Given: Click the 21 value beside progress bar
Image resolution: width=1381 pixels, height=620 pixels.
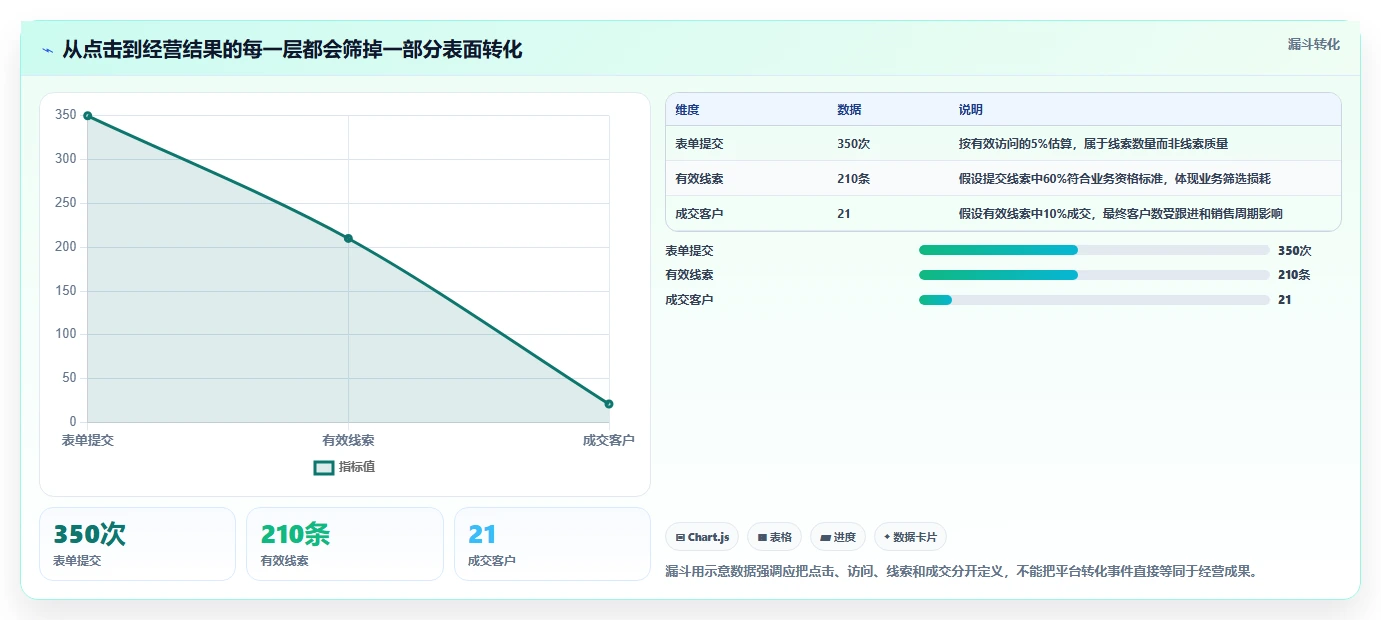Looking at the screenshot, I should tap(1285, 300).
